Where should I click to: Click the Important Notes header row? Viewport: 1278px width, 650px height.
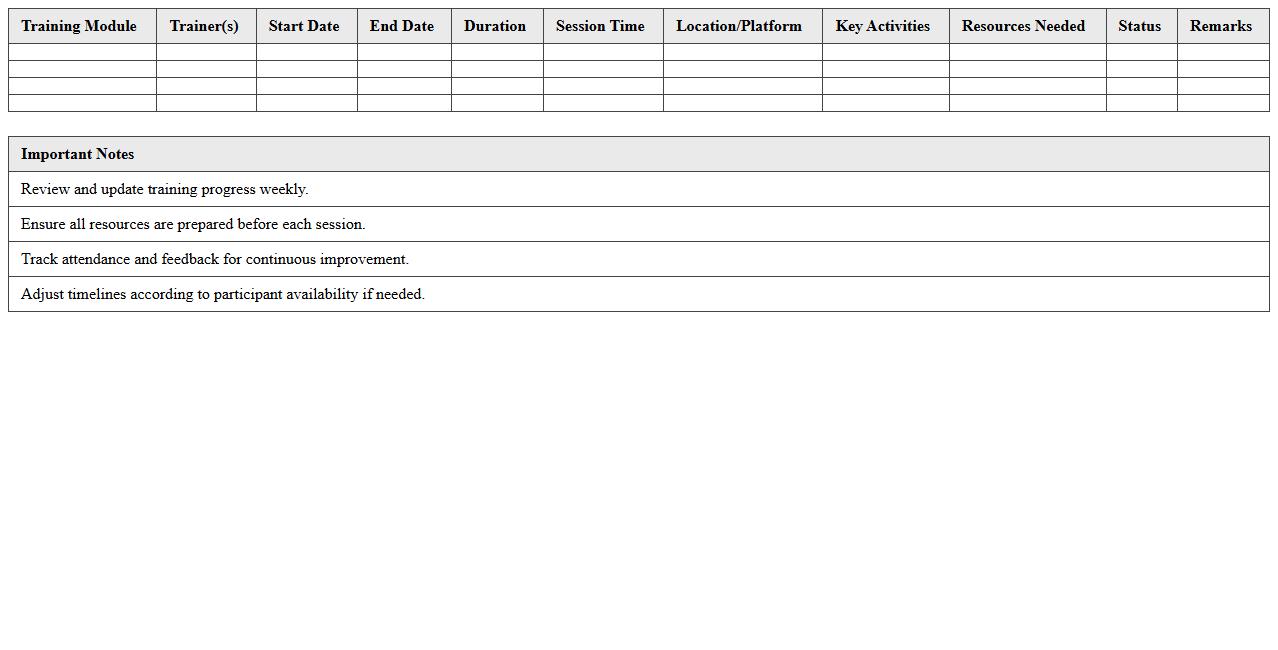click(638, 154)
